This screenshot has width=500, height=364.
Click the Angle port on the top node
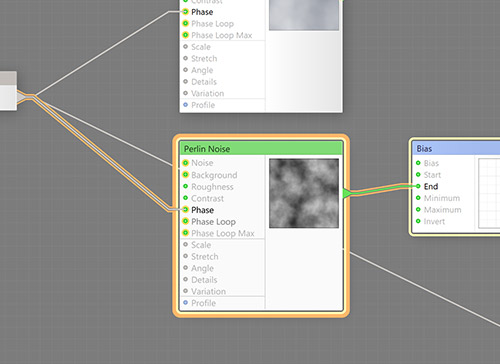click(186, 70)
